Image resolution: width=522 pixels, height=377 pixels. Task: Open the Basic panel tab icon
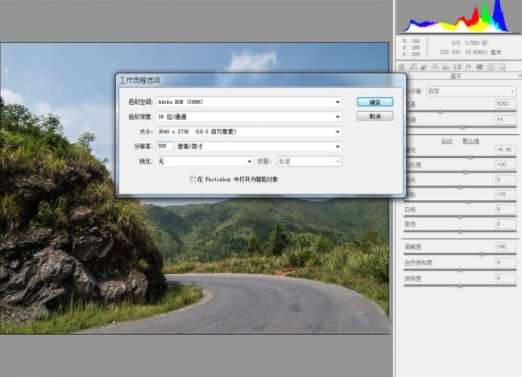402,67
